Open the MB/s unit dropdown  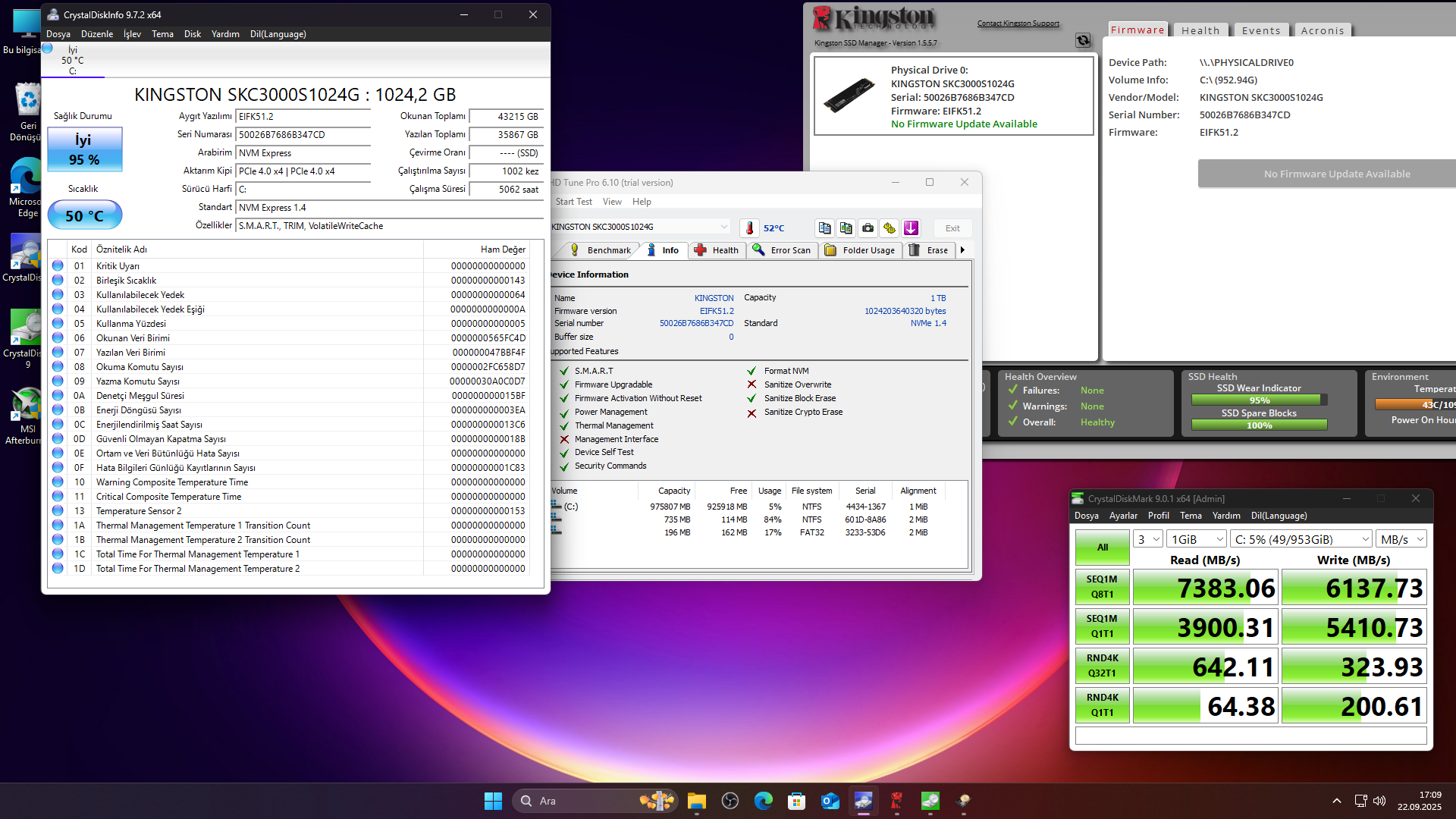(1401, 539)
